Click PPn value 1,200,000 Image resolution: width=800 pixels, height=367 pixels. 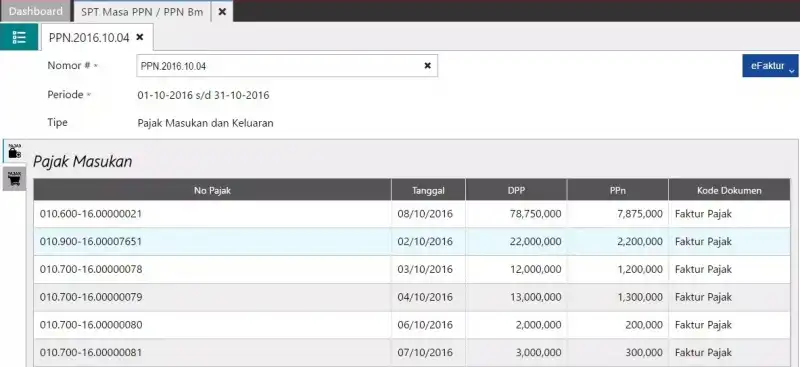[x=640, y=270]
